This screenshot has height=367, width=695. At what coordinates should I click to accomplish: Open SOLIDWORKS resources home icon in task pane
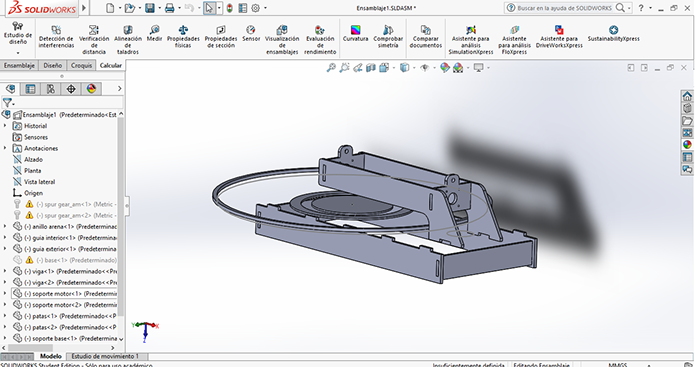point(687,96)
